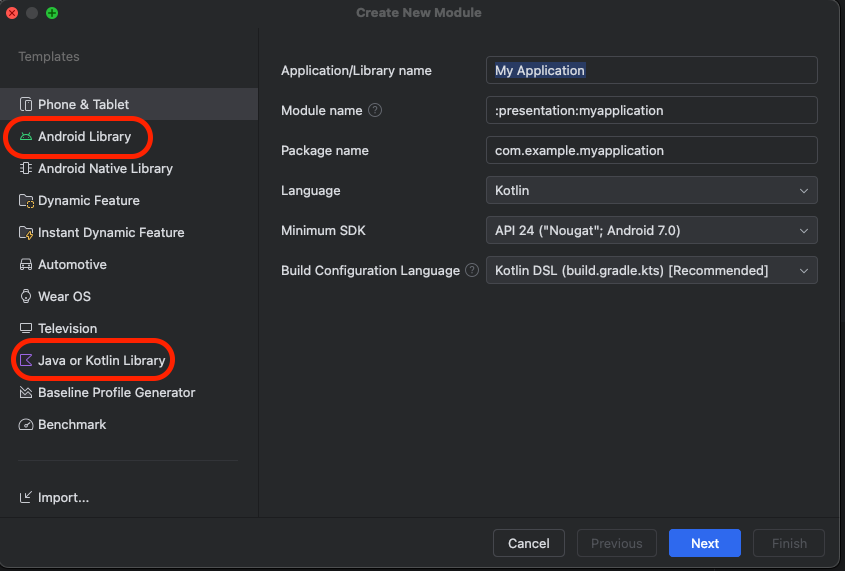845x571 pixels.
Task: Edit the Package name field
Action: [652, 150]
